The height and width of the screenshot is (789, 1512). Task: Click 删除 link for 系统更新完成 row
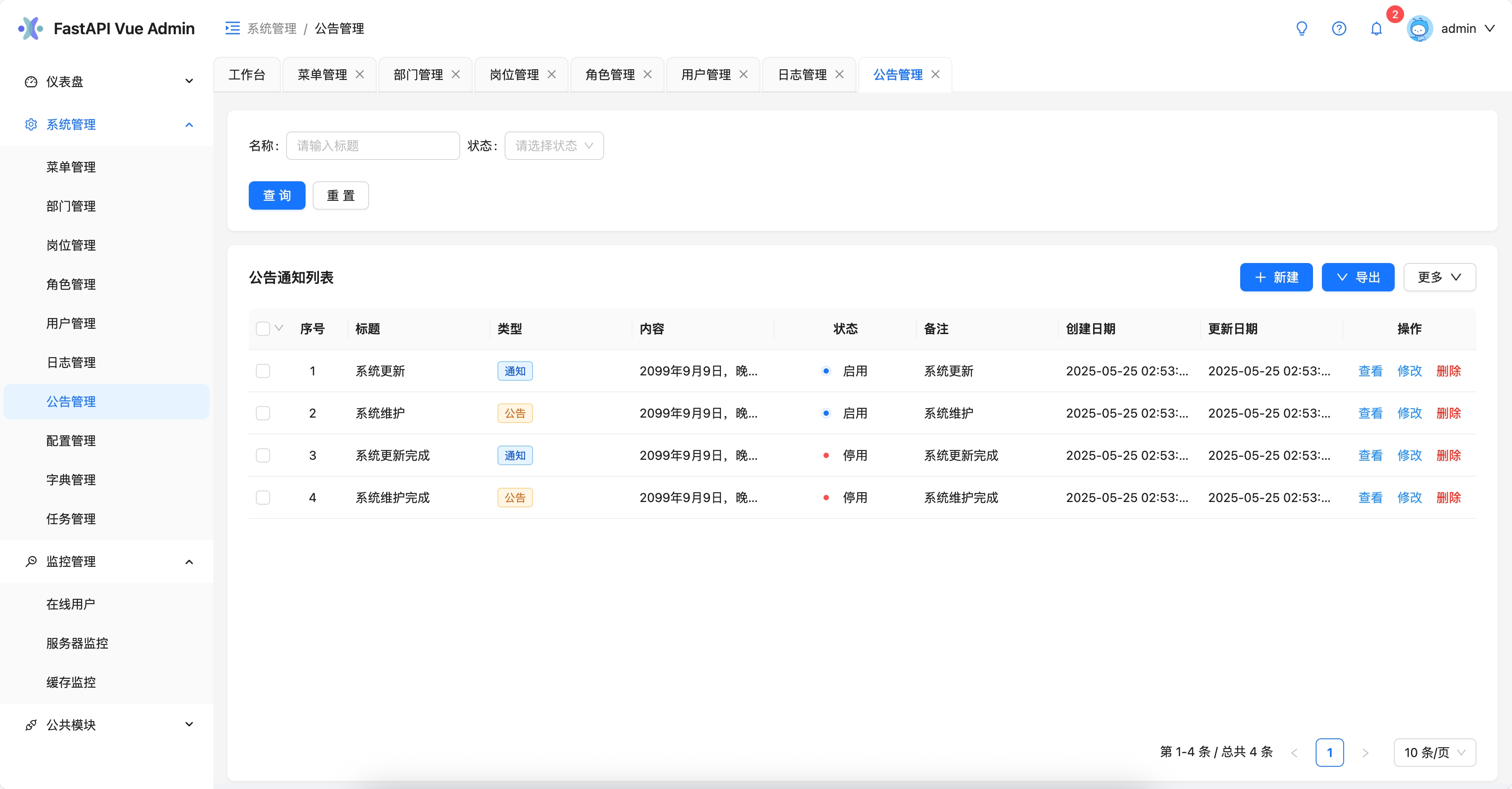pyautogui.click(x=1448, y=455)
